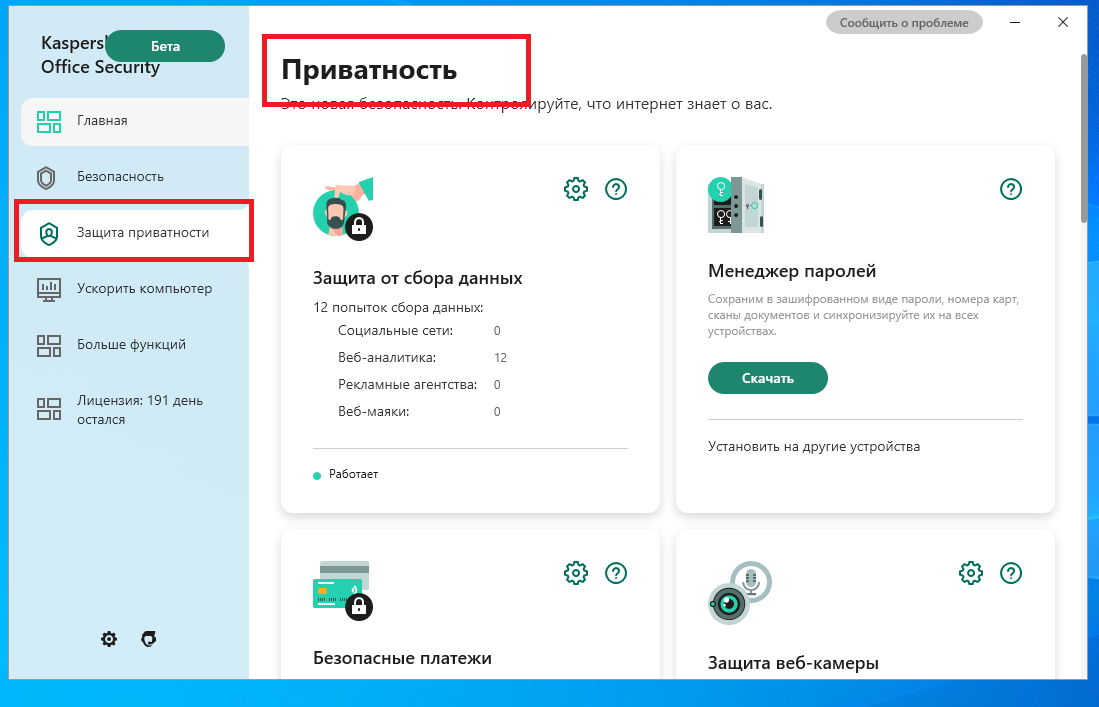The image size is (1099, 707).
Task: Click the webcam and microphone illustration
Action: tap(739, 592)
